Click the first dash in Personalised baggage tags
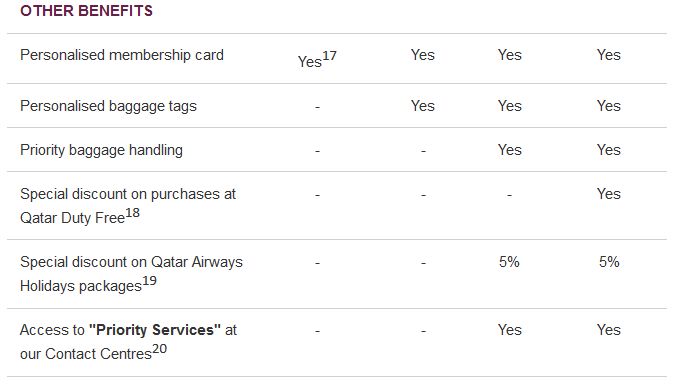This screenshot has height=385, width=677. tap(317, 107)
